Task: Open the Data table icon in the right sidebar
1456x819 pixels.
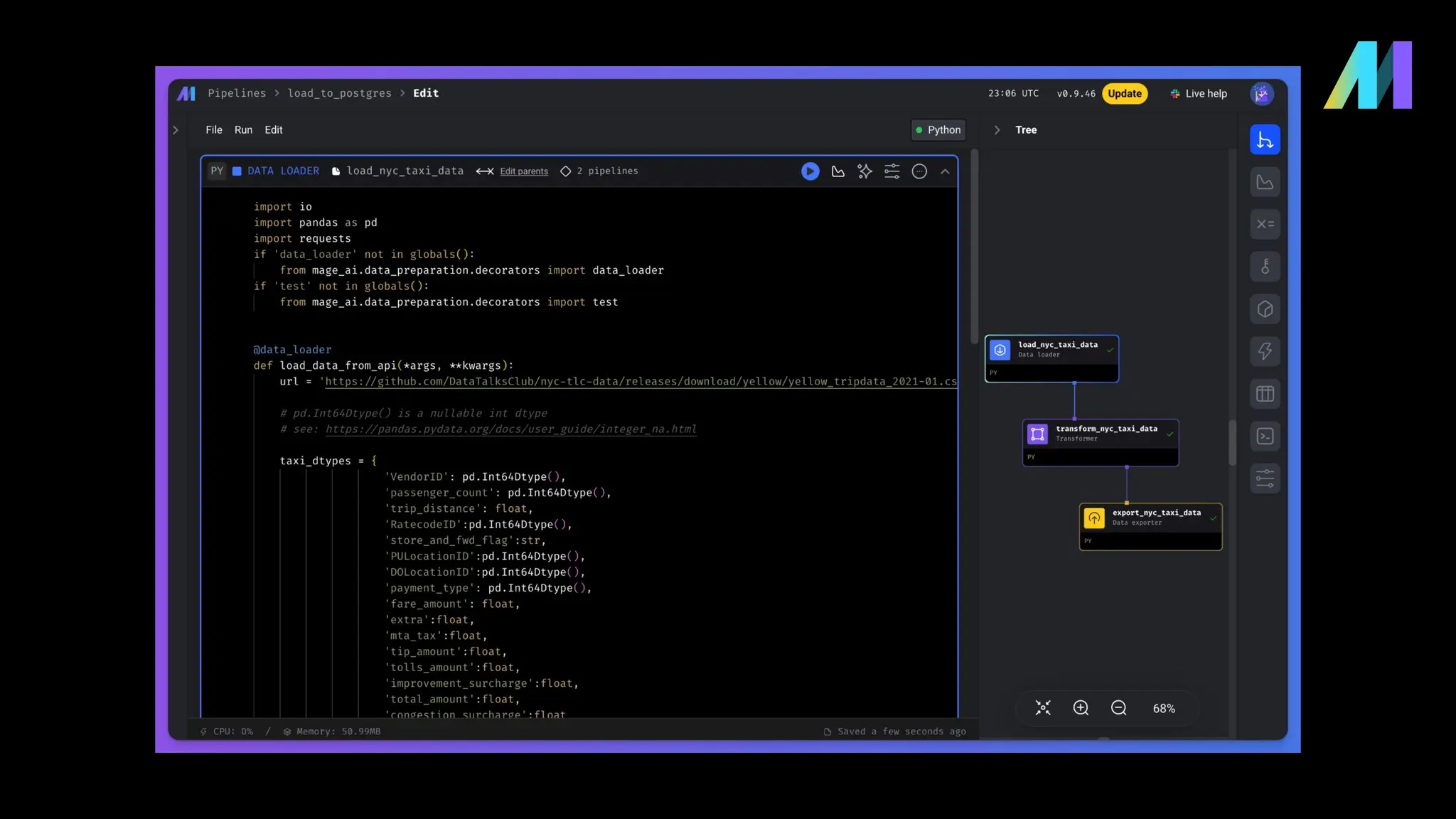Action: (1265, 394)
